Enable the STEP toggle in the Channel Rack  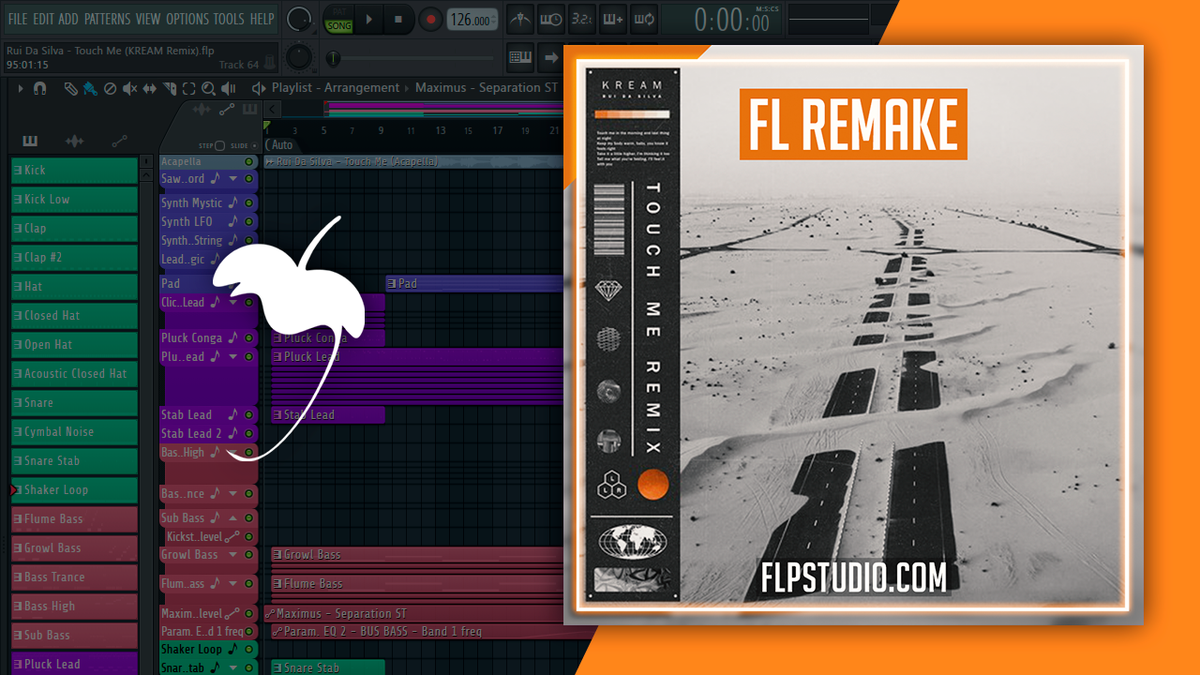219,145
